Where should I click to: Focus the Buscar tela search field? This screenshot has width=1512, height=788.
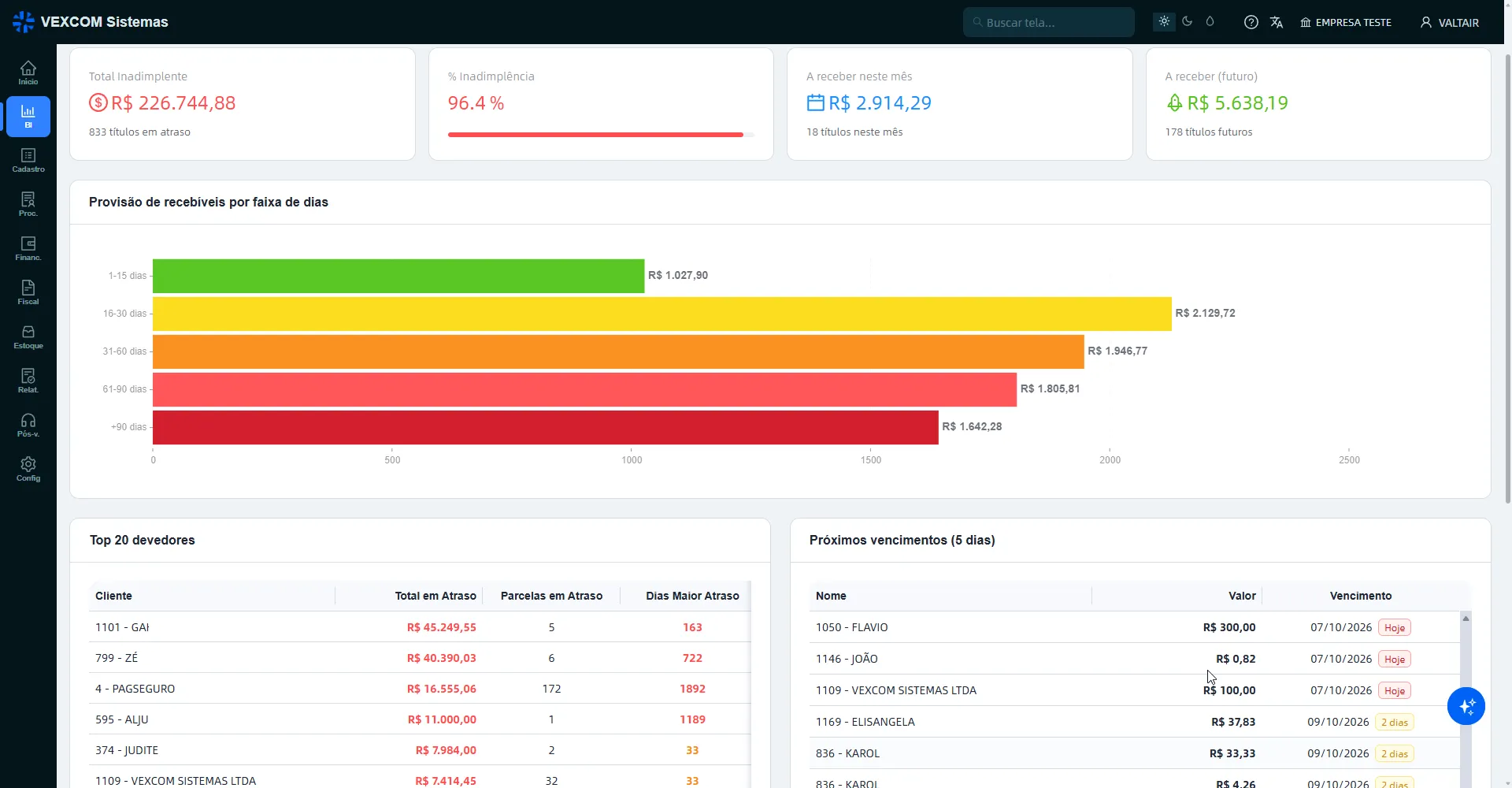coord(1049,22)
